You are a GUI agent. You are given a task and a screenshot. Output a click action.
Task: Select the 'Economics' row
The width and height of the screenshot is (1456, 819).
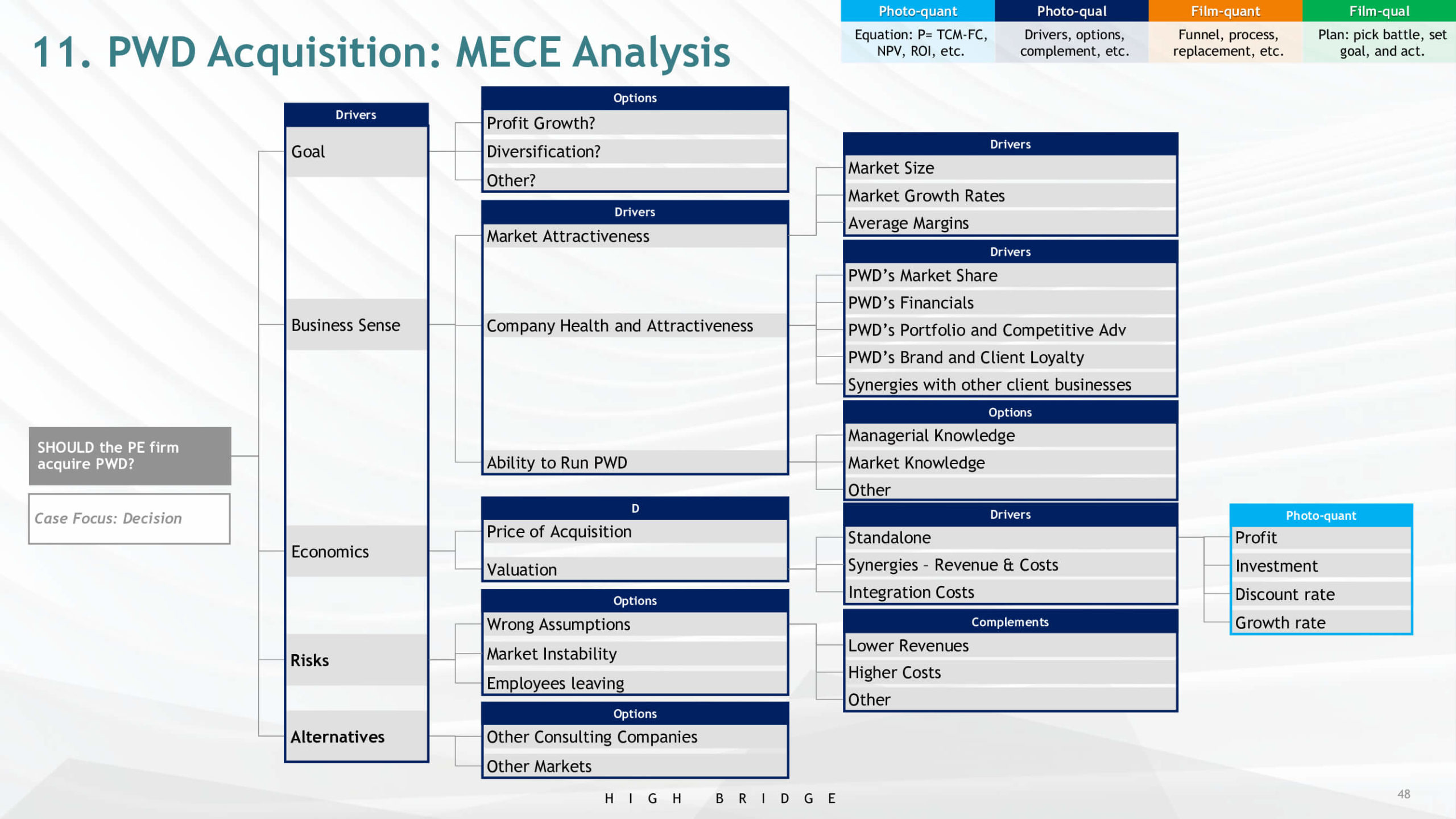(357, 552)
